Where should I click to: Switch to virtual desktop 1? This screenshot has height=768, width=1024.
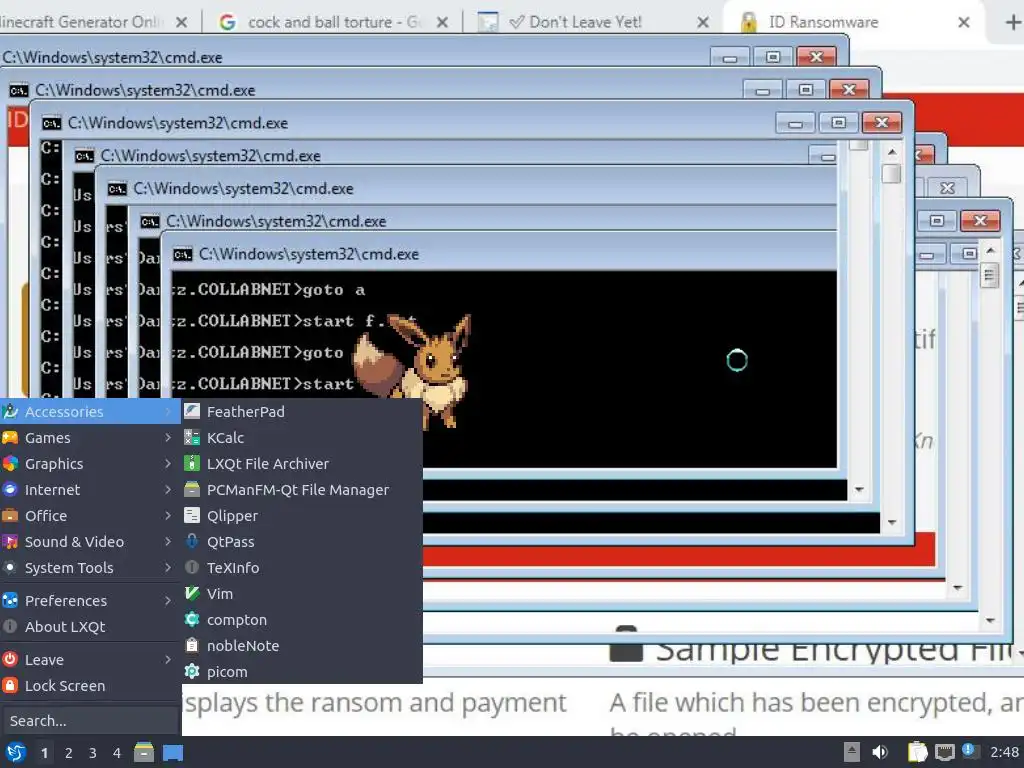[x=44, y=753]
